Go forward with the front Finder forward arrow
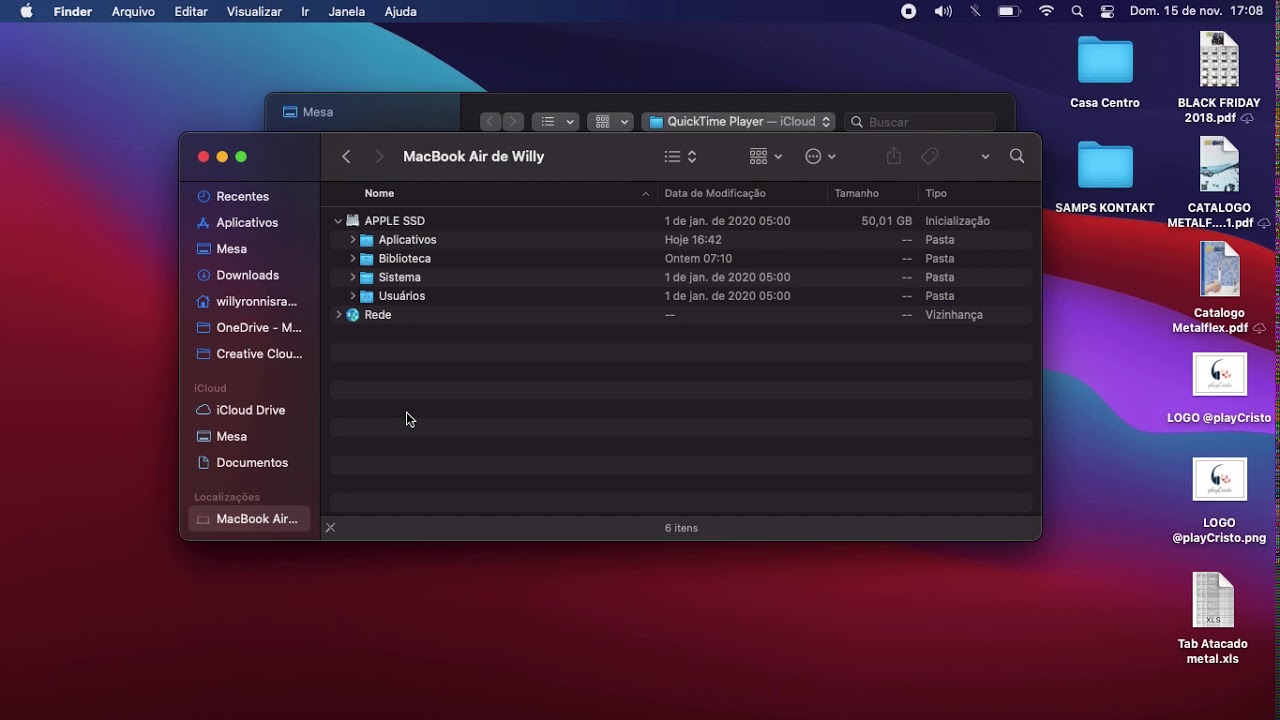The height and width of the screenshot is (720, 1280). (x=379, y=157)
